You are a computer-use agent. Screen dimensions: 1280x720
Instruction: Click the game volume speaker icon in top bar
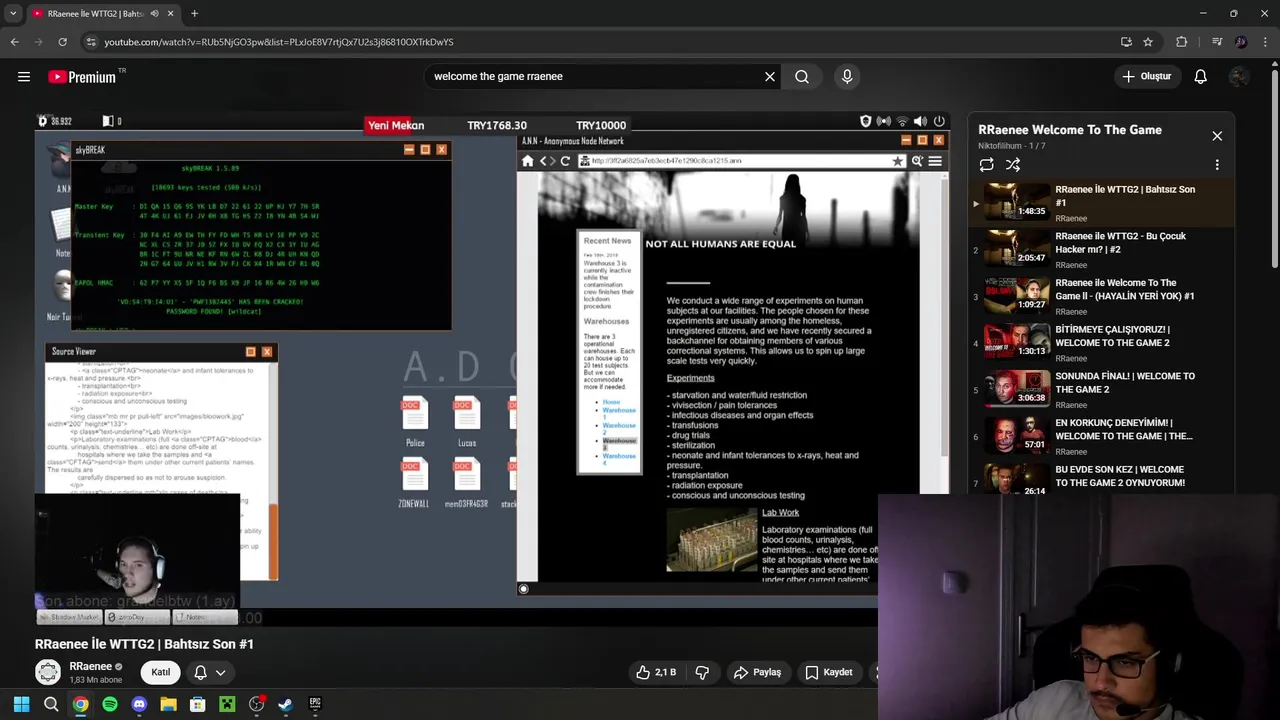point(920,121)
